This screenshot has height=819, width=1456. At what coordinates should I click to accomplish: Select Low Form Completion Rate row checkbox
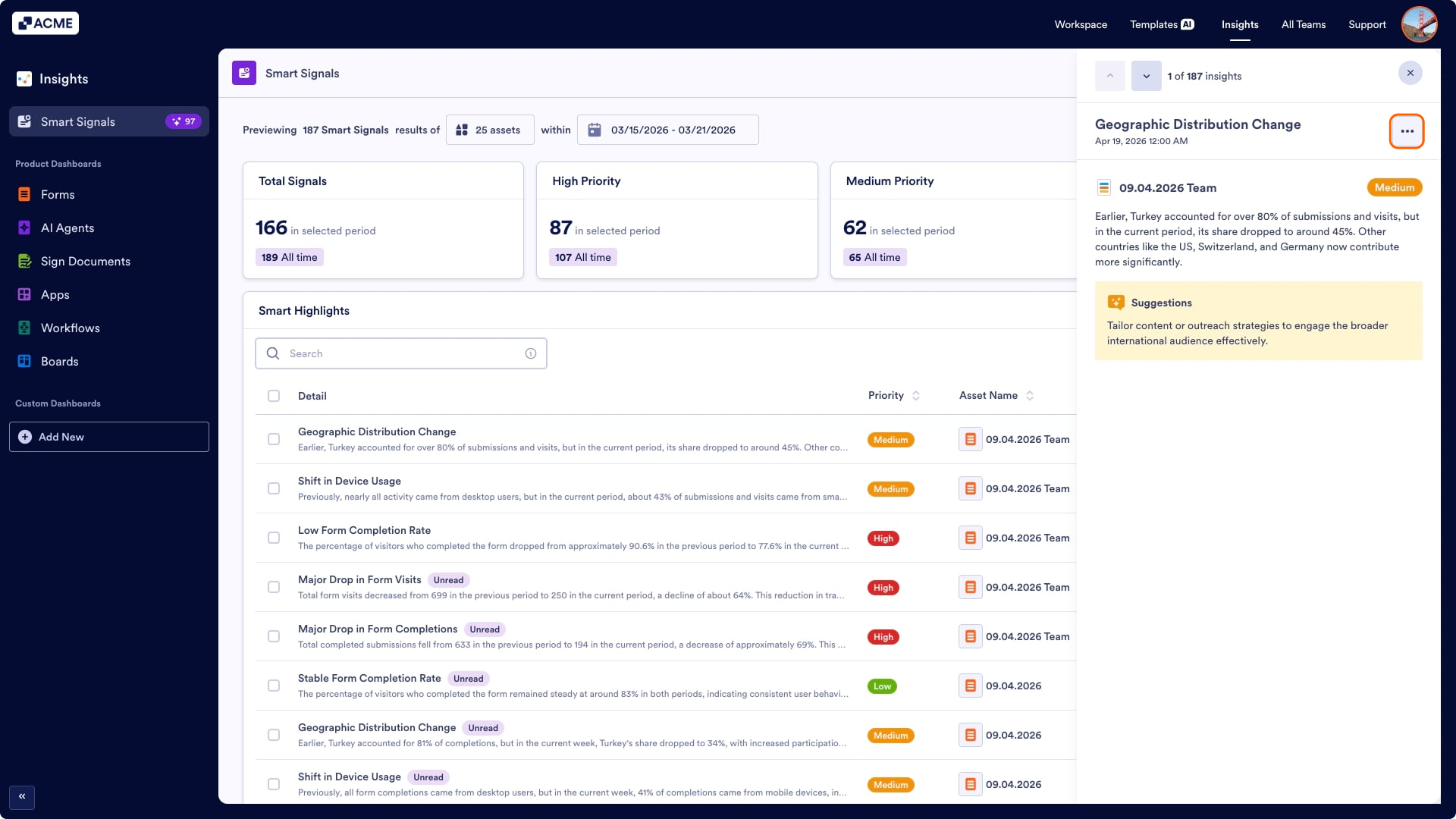pos(274,538)
